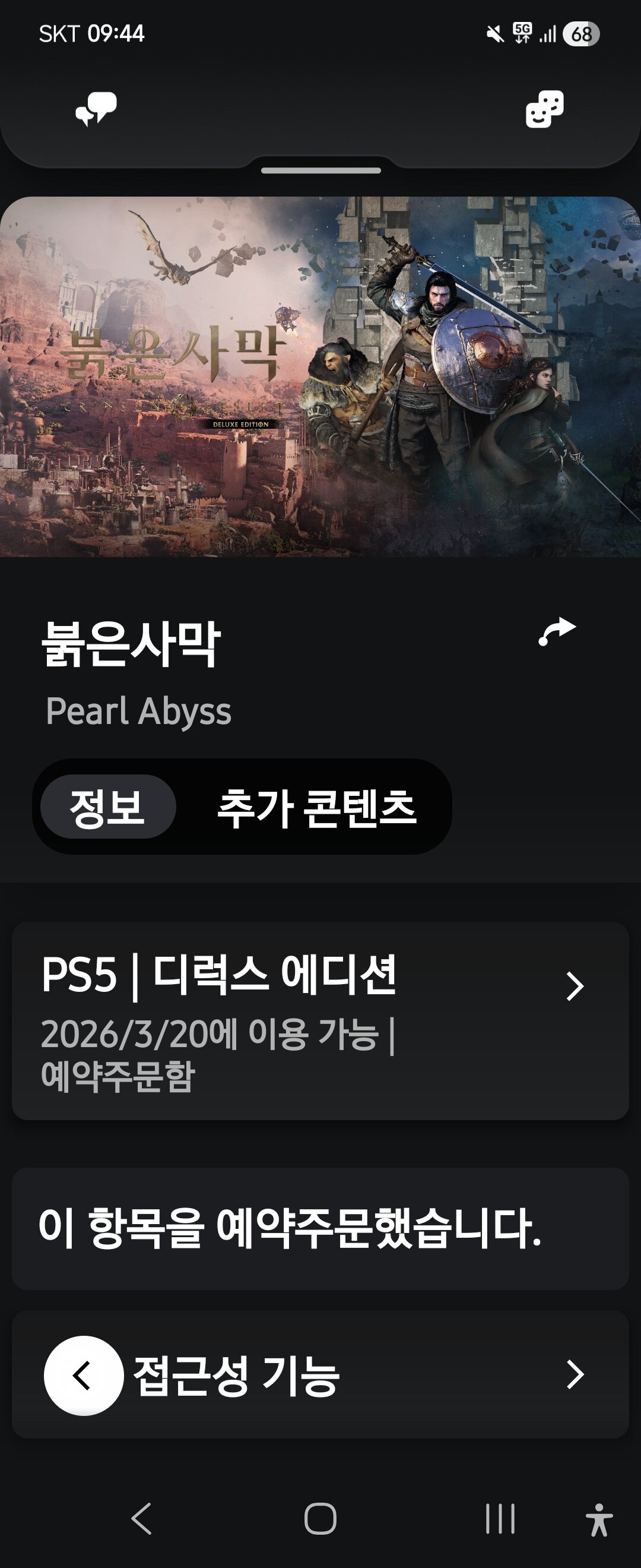This screenshot has height=1568, width=641.
Task: Tap the 이 항목을 예약주문했습니다 notice card
Action: point(320,1228)
